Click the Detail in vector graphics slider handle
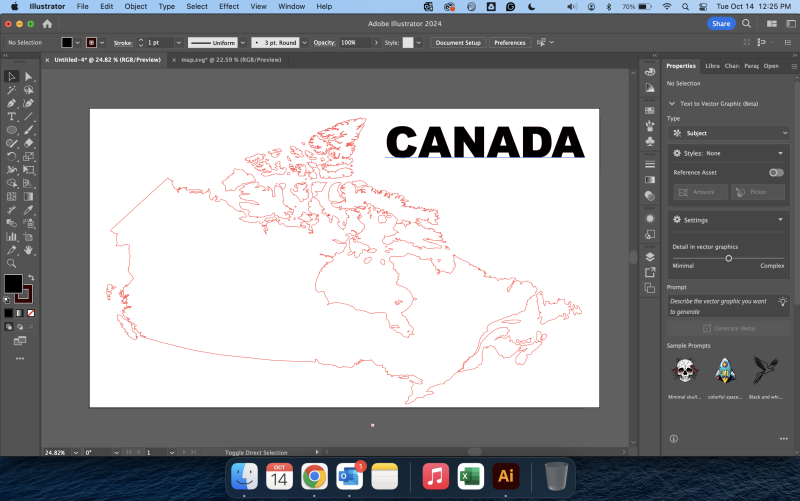The height and width of the screenshot is (501, 800). pos(728,258)
